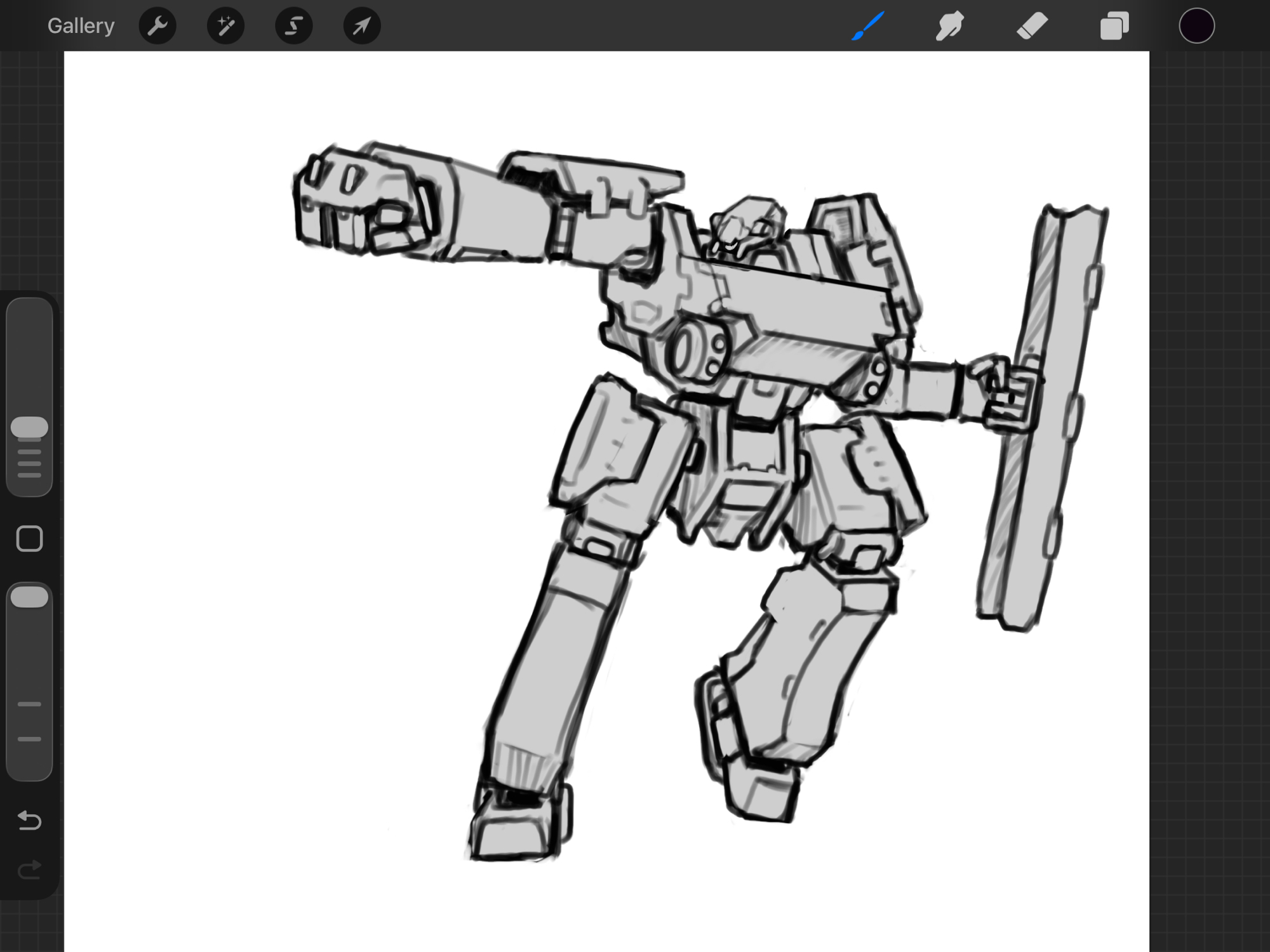Open the Adjustments magic wand menu
The image size is (1270, 952).
coord(225,26)
